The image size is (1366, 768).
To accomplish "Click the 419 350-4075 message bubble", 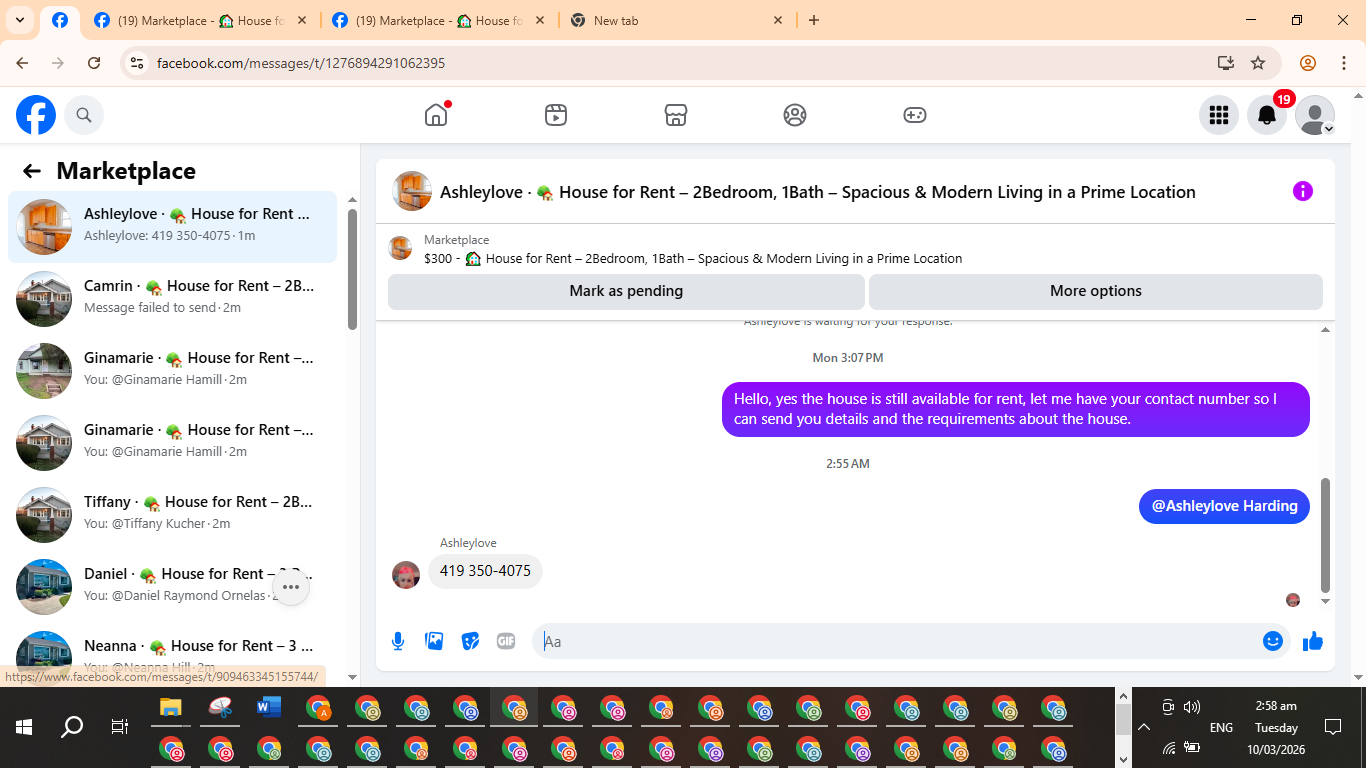I will click(485, 571).
